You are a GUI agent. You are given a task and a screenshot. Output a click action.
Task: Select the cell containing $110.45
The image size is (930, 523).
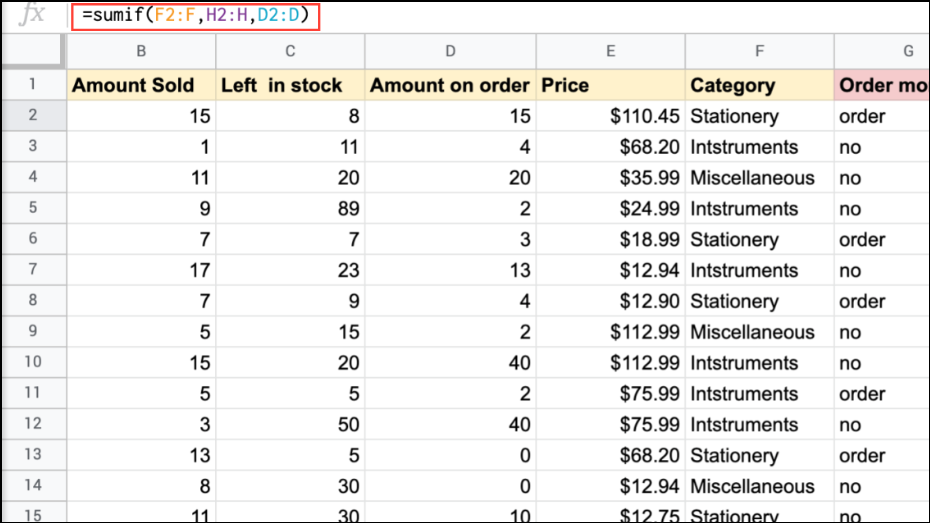pyautogui.click(x=610, y=116)
